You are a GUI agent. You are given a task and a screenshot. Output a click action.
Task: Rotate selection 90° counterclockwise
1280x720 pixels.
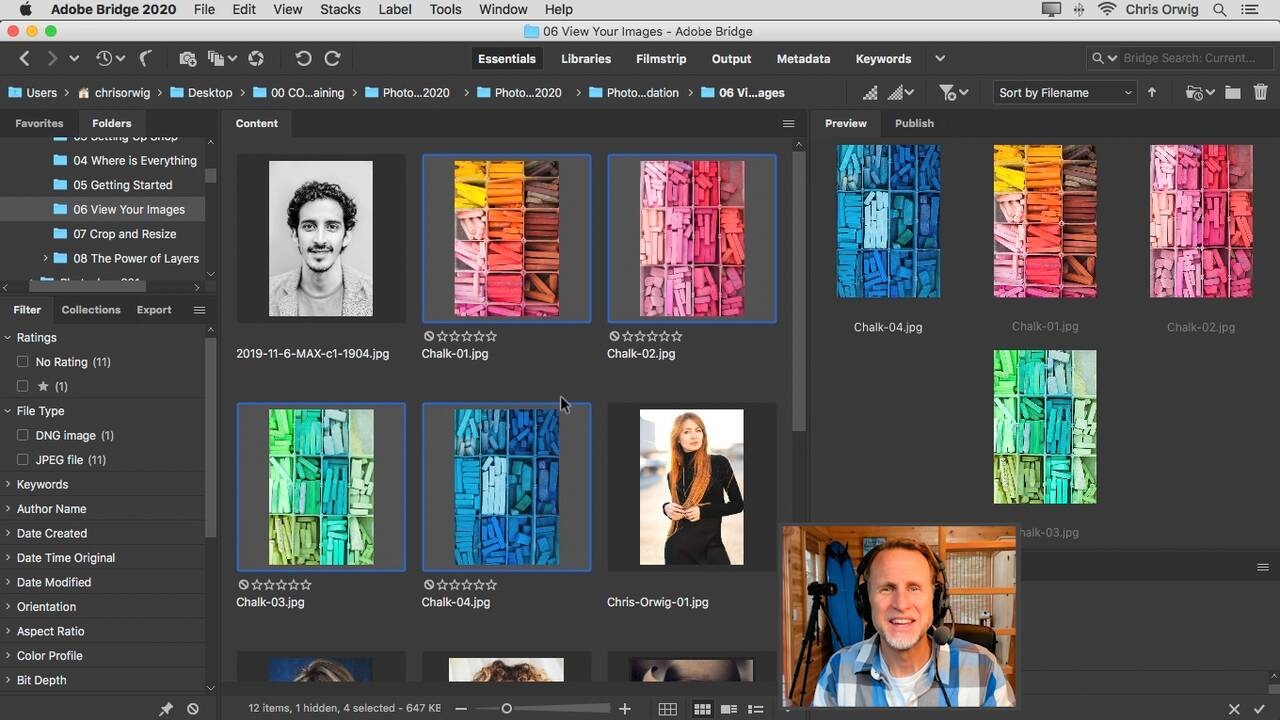303,59
